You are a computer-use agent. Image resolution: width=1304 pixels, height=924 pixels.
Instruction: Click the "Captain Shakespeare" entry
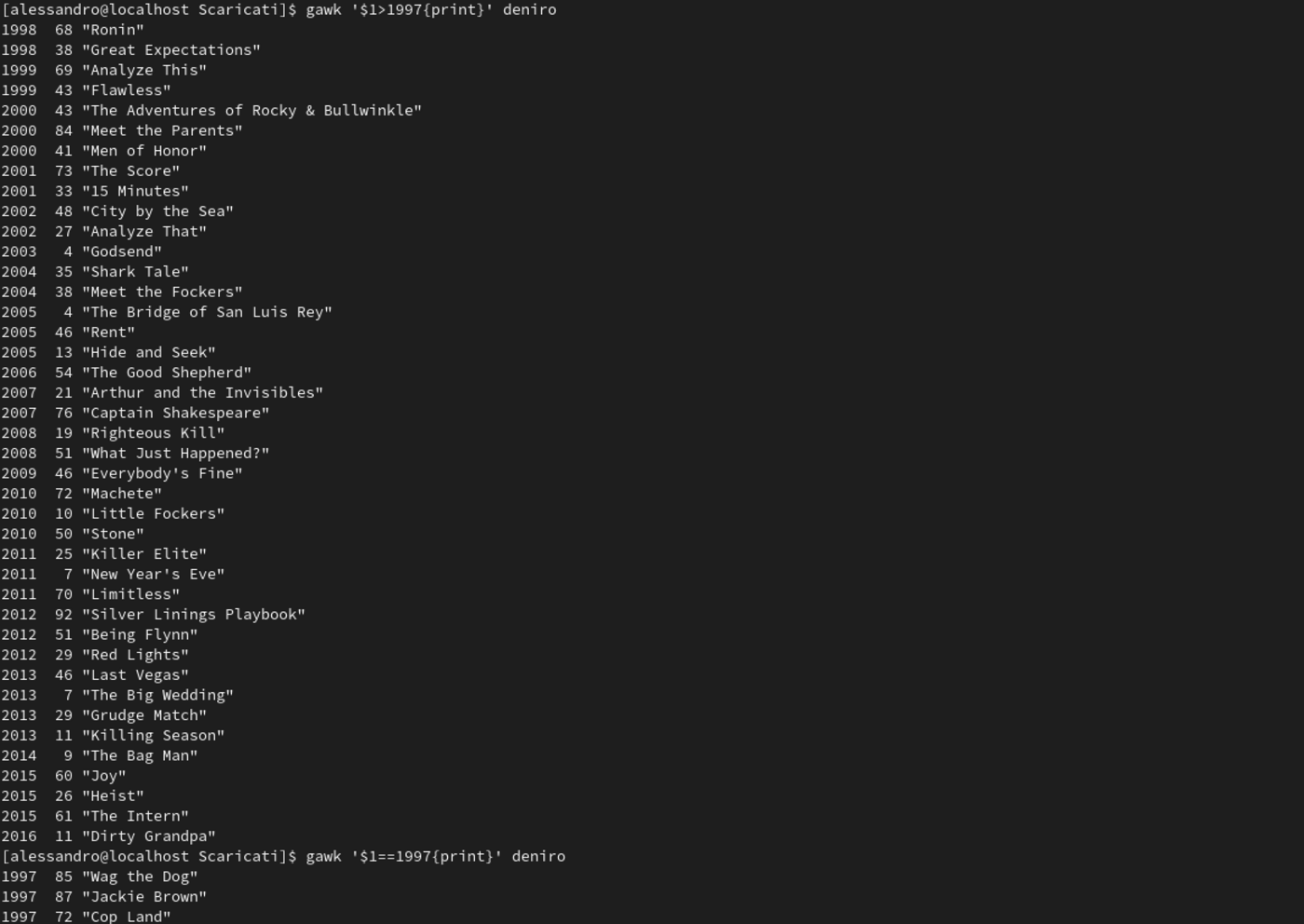point(175,413)
